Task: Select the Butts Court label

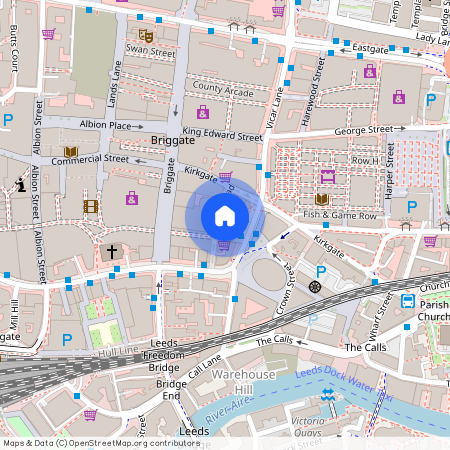Action: (x=14, y=49)
